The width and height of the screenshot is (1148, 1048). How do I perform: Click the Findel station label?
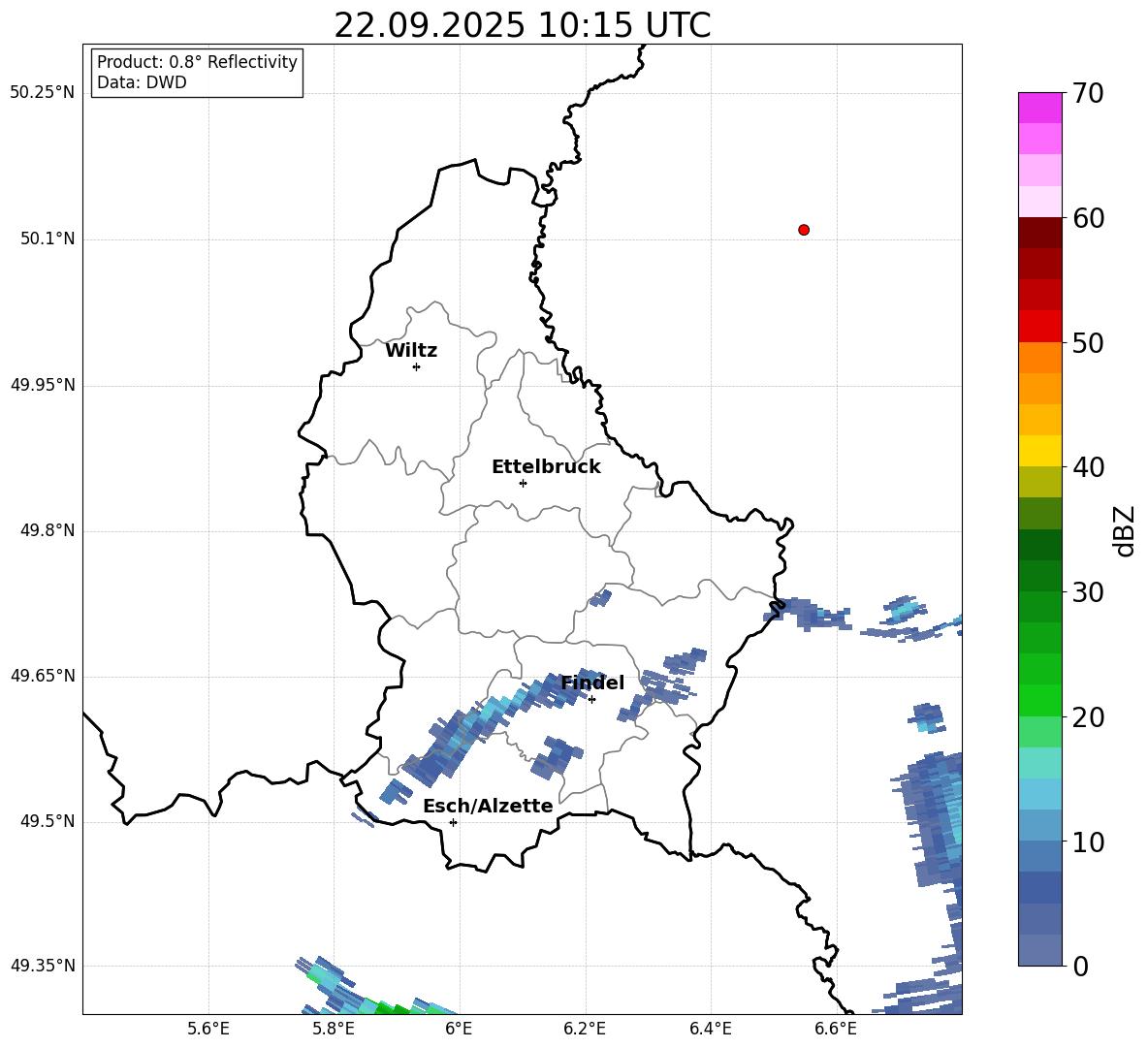tap(592, 683)
